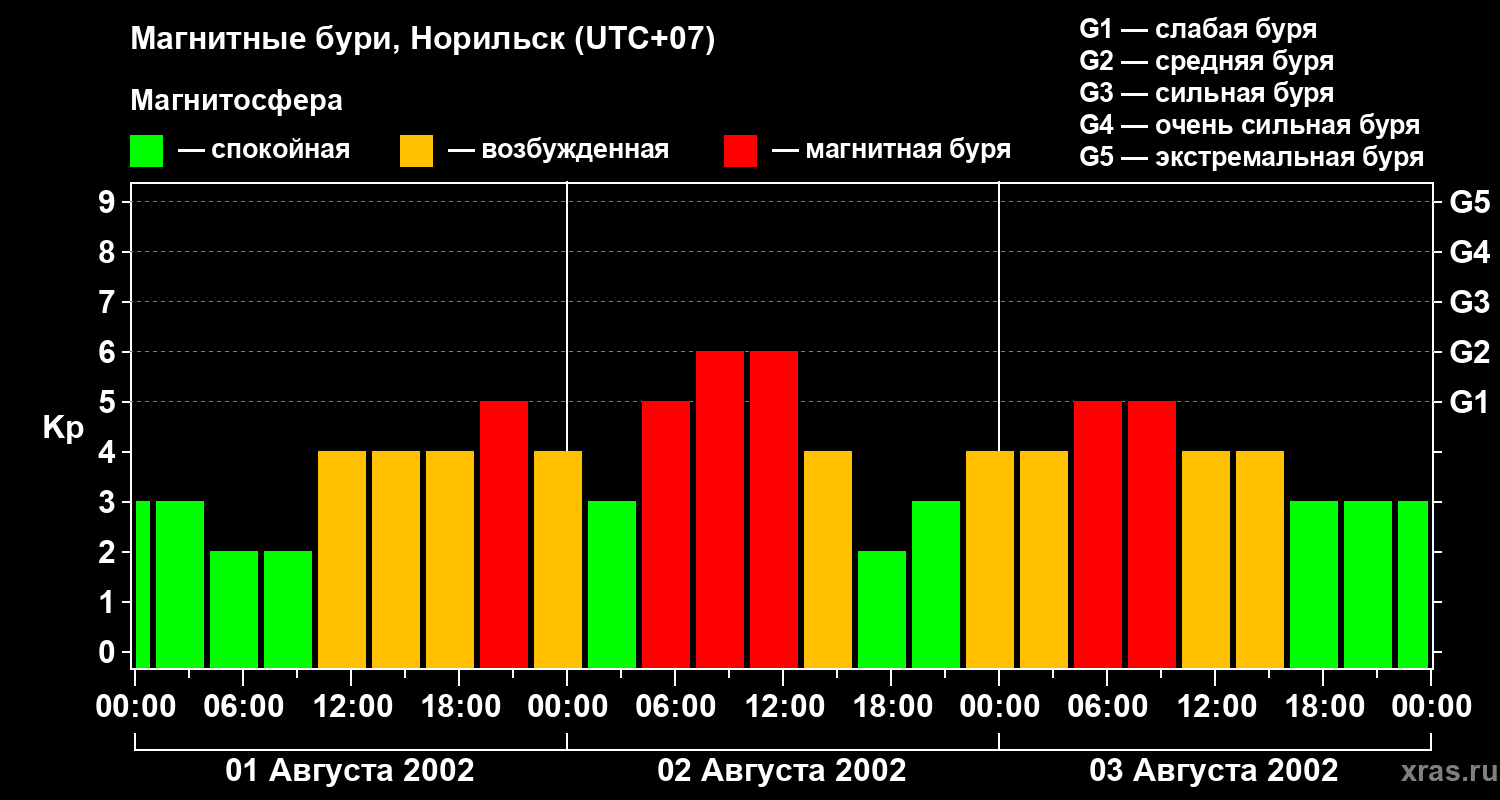The width and height of the screenshot is (1500, 800).
Task: Click the later red Kp 6 bar ending after 12:00
Action: pyautogui.click(x=774, y=510)
